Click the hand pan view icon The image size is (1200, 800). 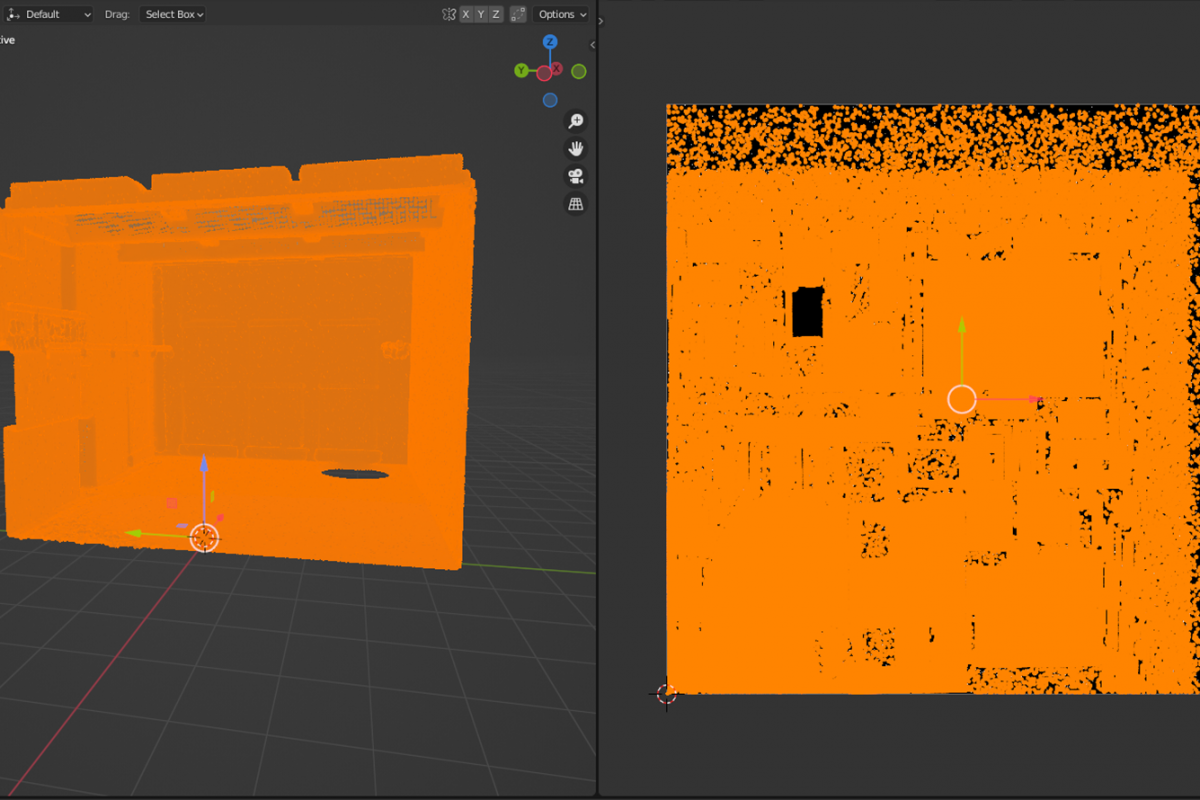(x=576, y=149)
